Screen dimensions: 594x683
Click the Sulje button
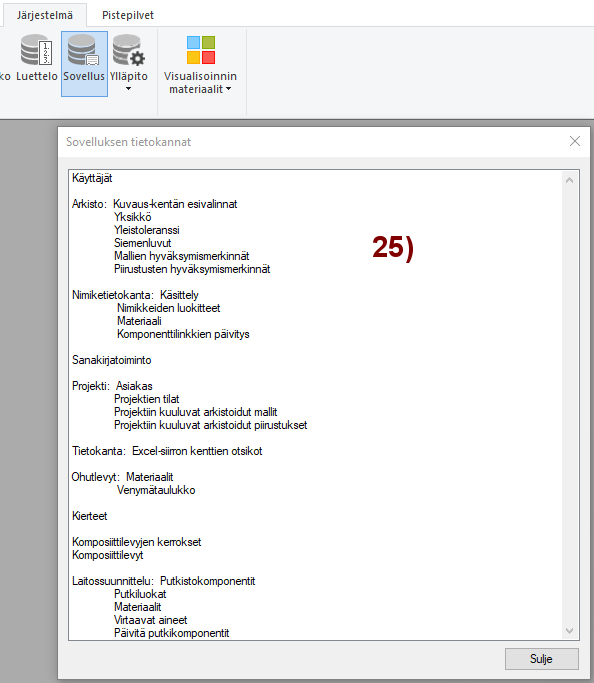coord(542,659)
